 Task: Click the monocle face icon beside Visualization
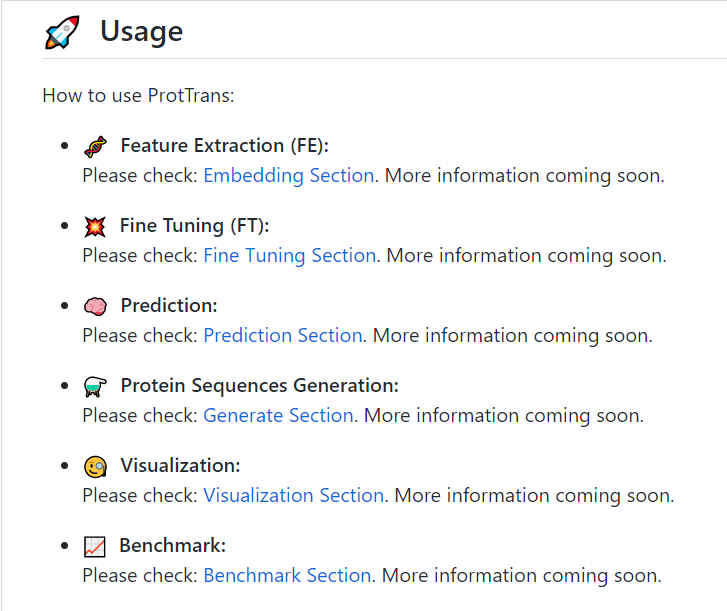point(95,466)
